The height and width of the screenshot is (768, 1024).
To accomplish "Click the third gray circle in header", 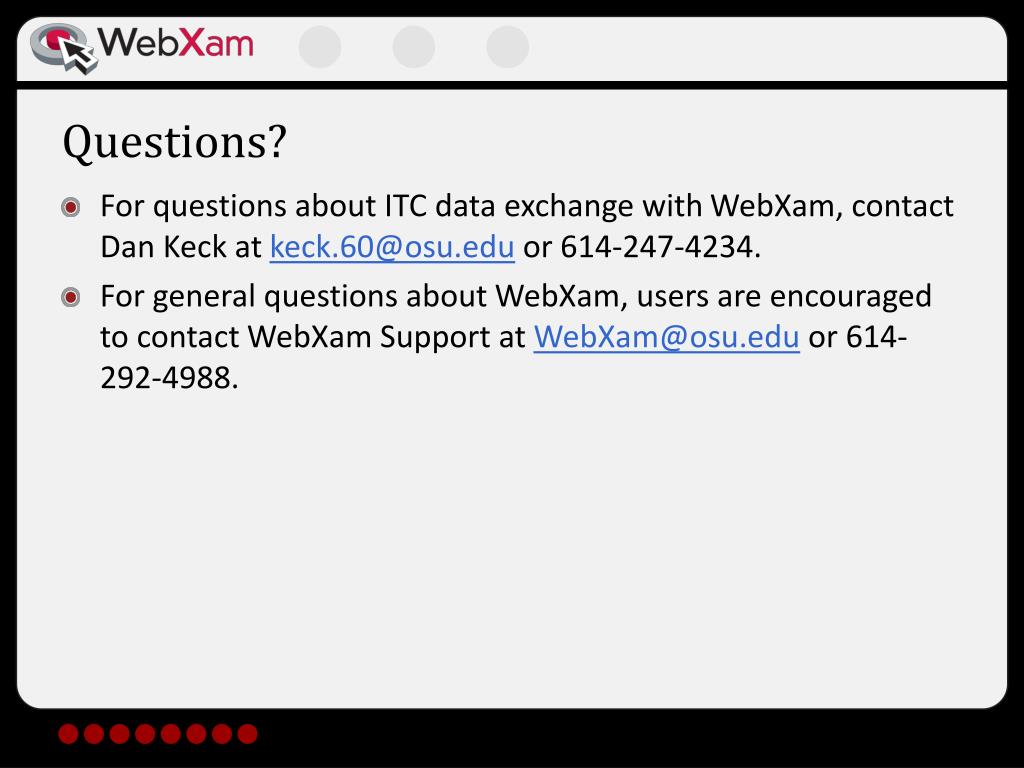I will click(508, 47).
